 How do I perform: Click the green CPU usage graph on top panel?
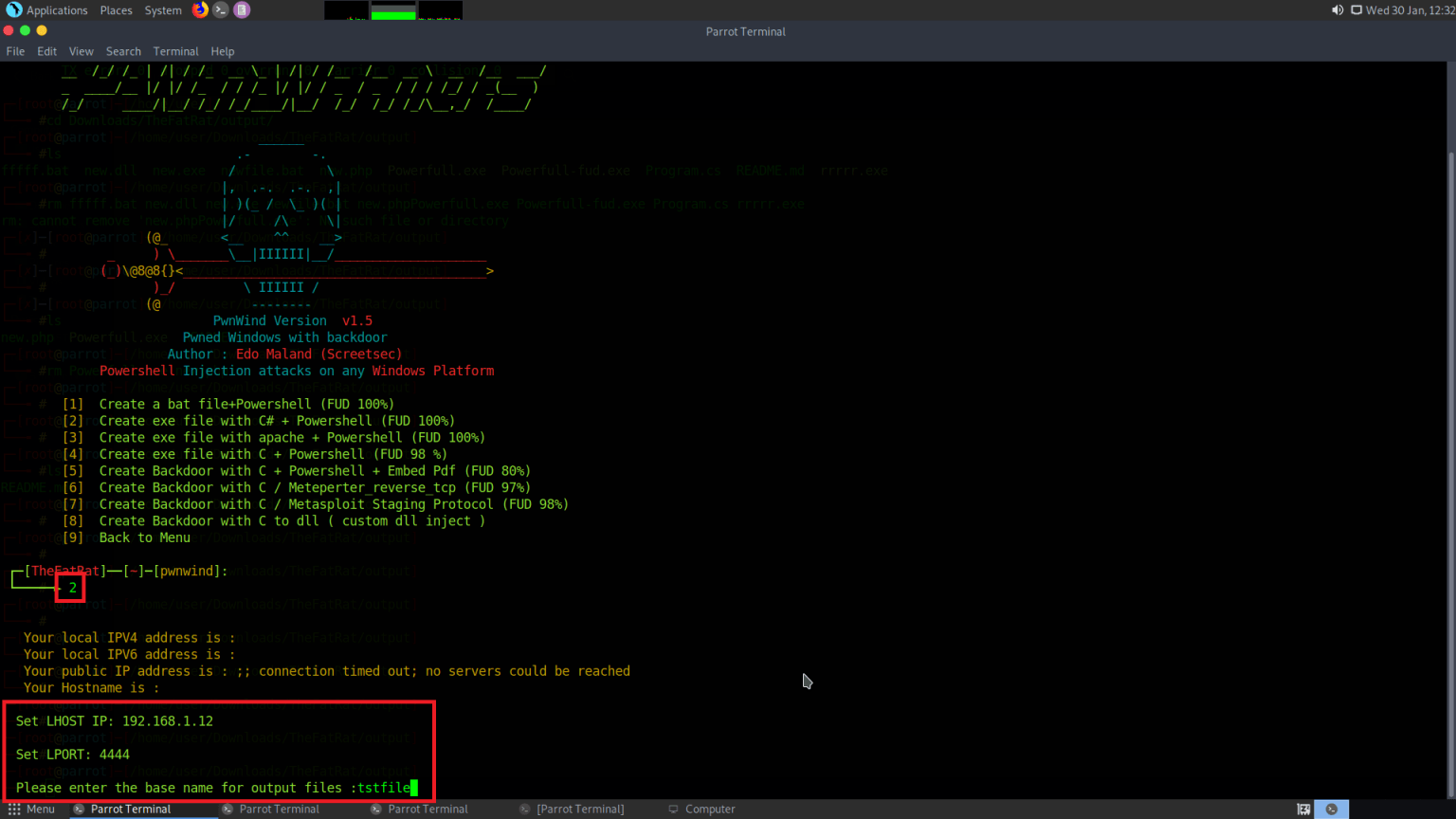tap(391, 9)
